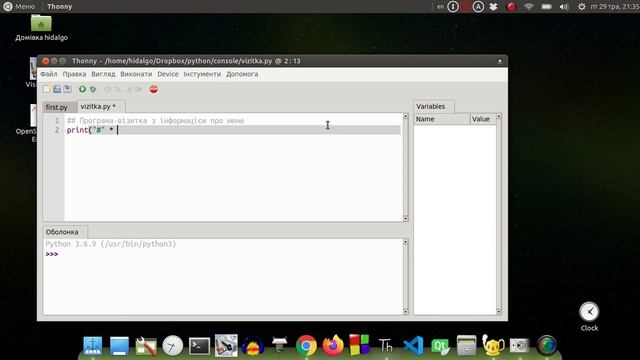Open the Clock desktop applet
The width and height of the screenshot is (640, 360).
(x=589, y=316)
